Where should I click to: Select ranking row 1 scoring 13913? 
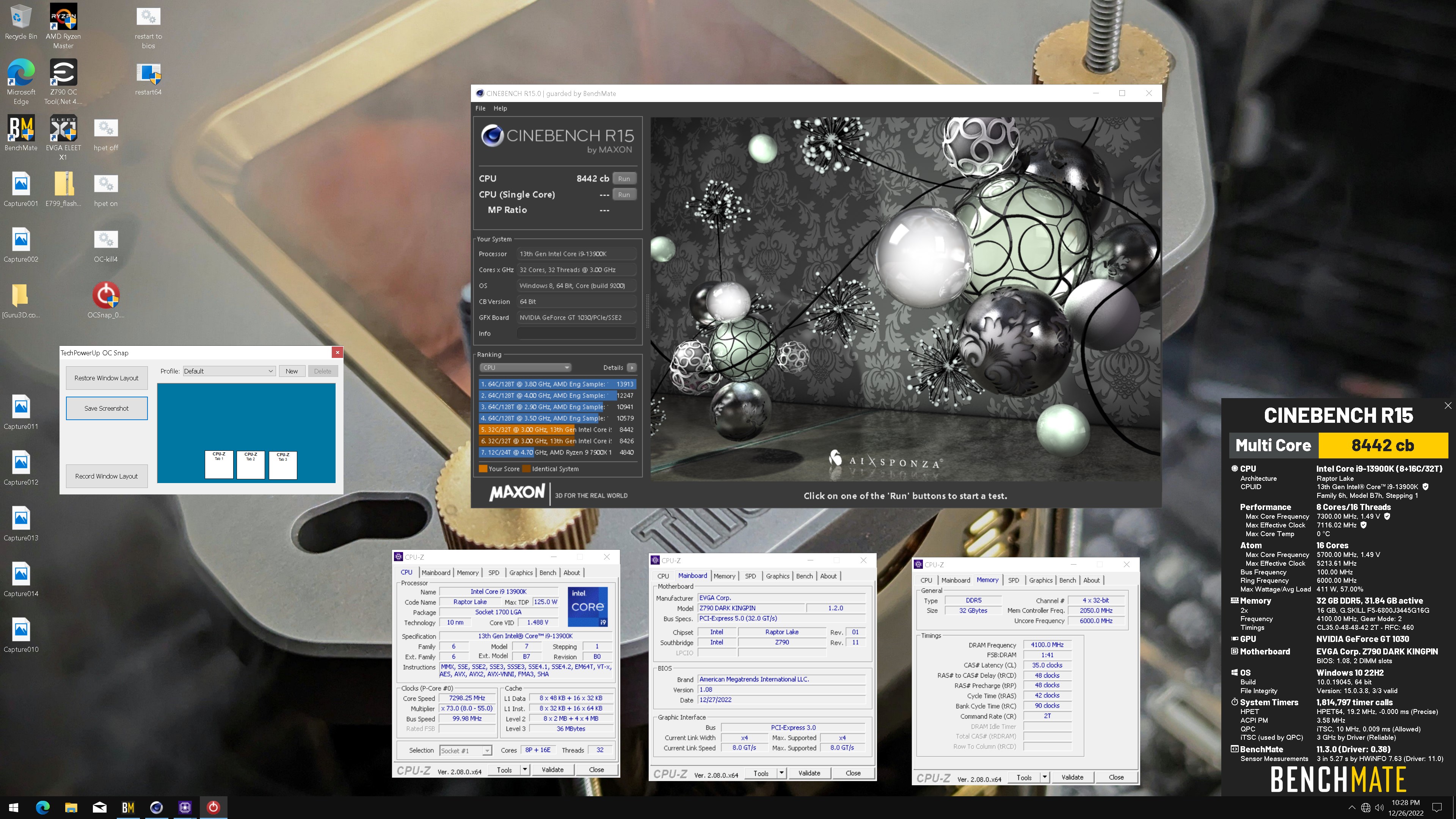[x=557, y=384]
